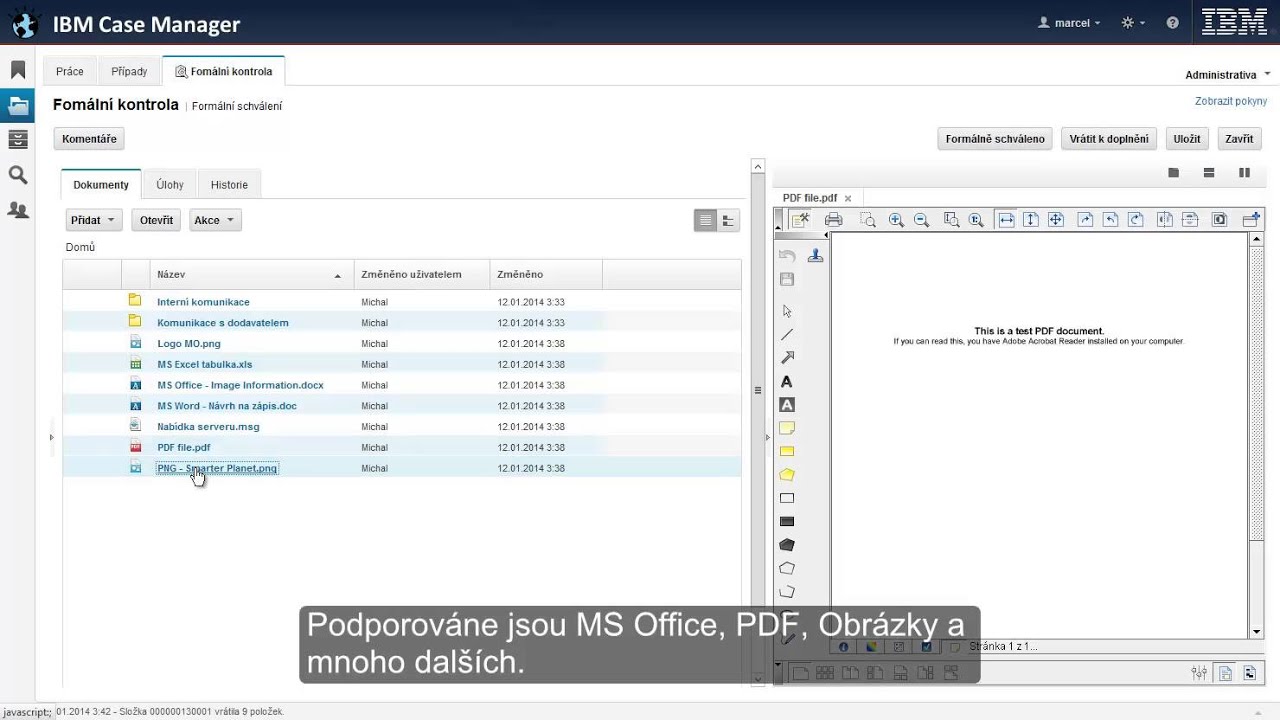Select the open-folder cases icon in the sidebar
The height and width of the screenshot is (720, 1280).
tap(18, 105)
